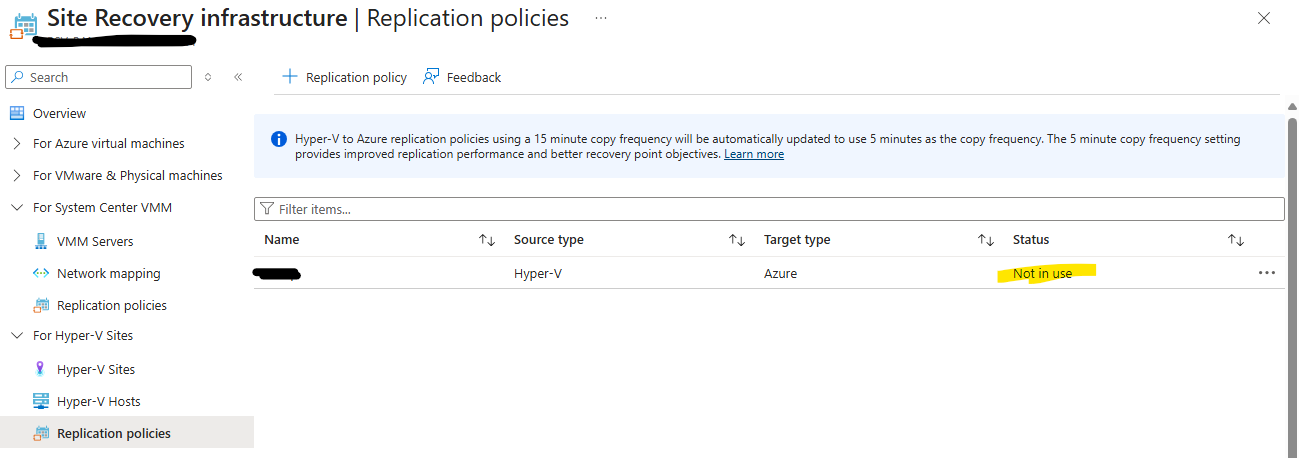The height and width of the screenshot is (458, 1299).
Task: Add a new Replication policy
Action: coord(345,77)
